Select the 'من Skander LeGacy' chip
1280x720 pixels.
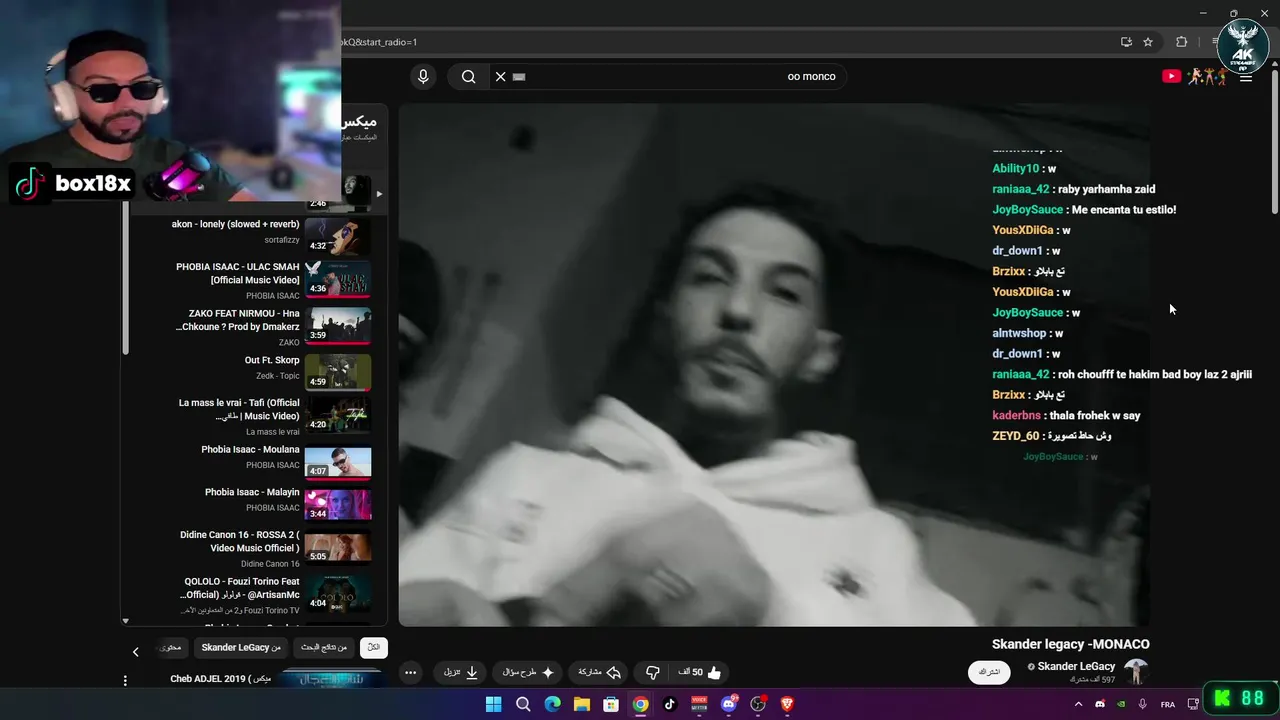tap(241, 648)
